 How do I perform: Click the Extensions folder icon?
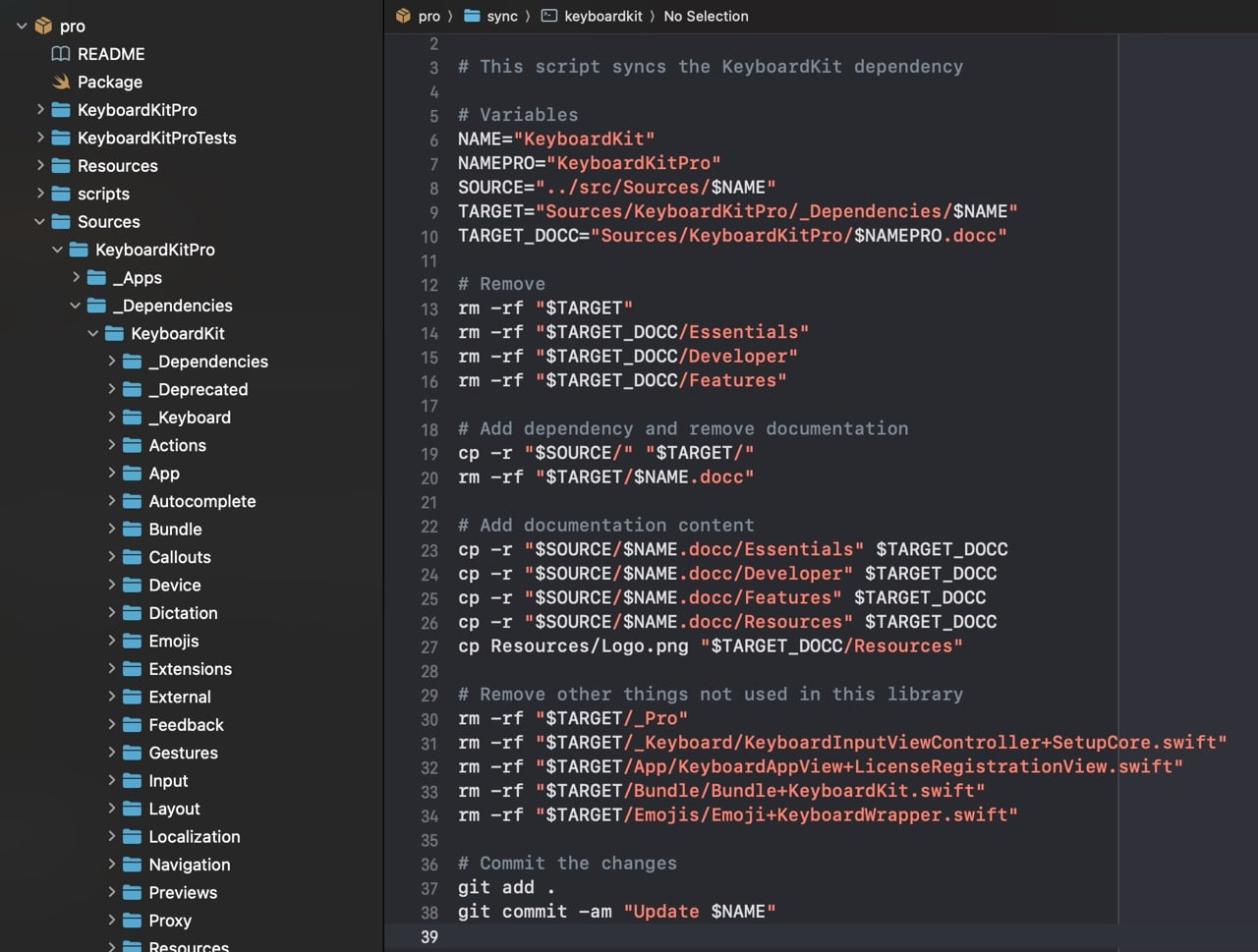tap(132, 669)
